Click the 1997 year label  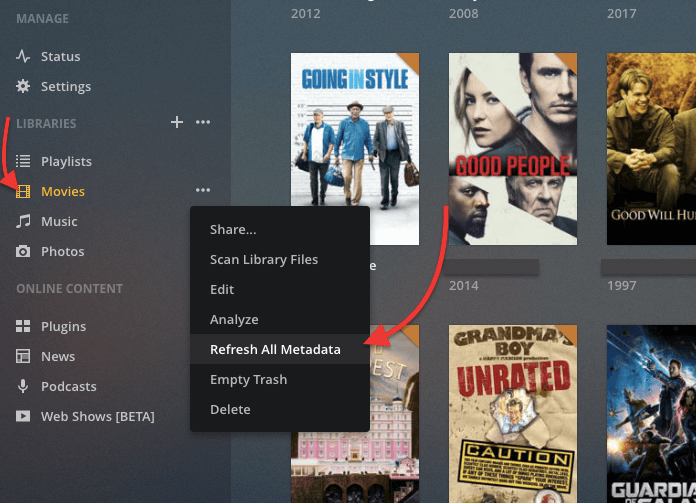(621, 285)
